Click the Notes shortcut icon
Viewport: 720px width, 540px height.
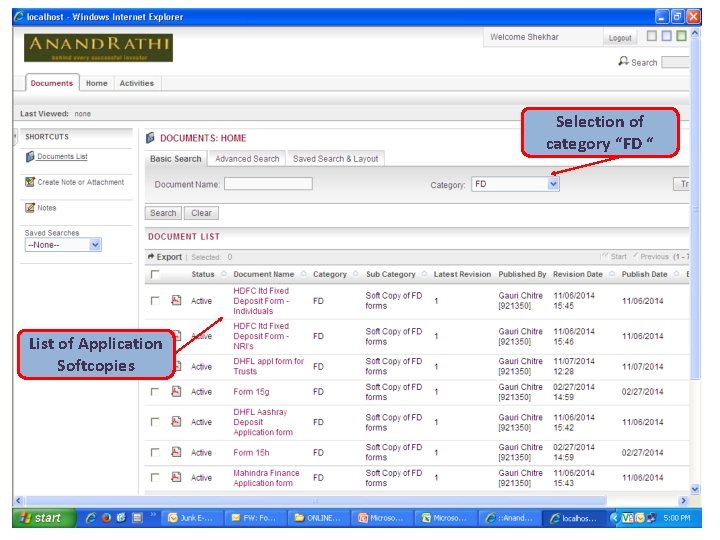[30, 208]
